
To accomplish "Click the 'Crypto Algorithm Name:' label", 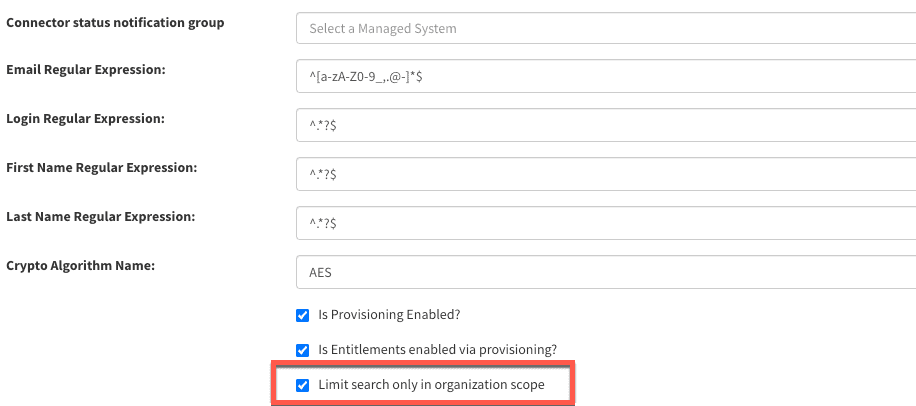I will [x=82, y=264].
